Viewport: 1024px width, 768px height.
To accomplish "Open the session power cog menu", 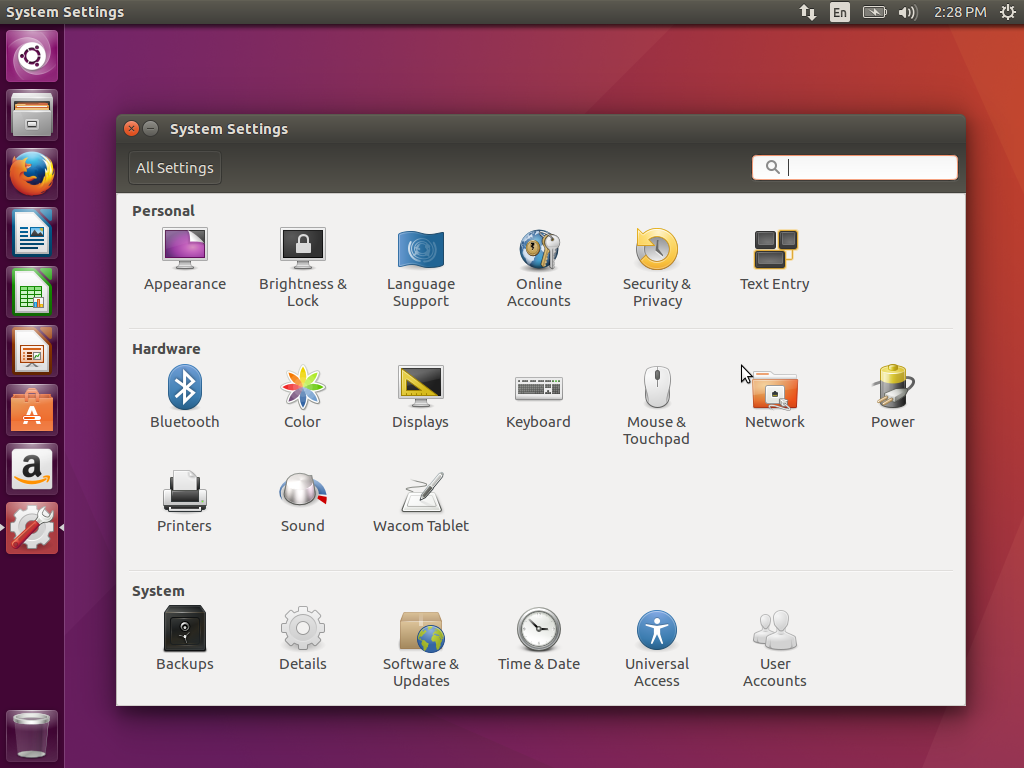I will tap(1008, 12).
